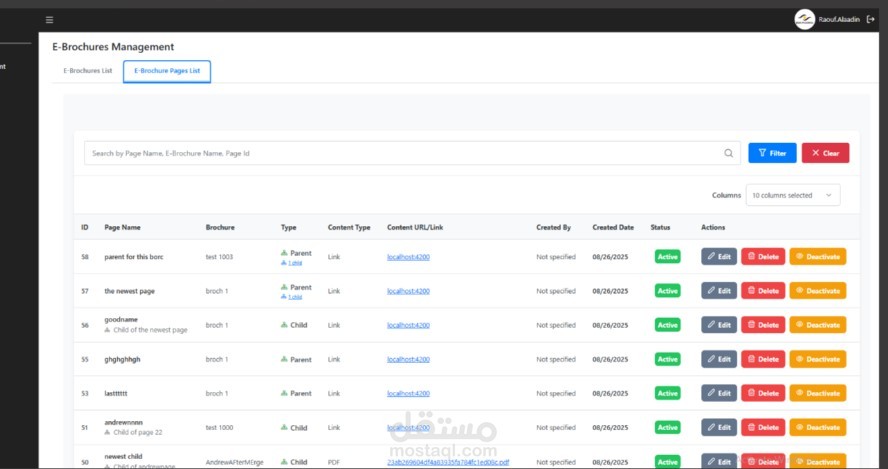Click the Child type icon for 'andrewnnnn'
Screen dimensions: 888x469
(284, 428)
